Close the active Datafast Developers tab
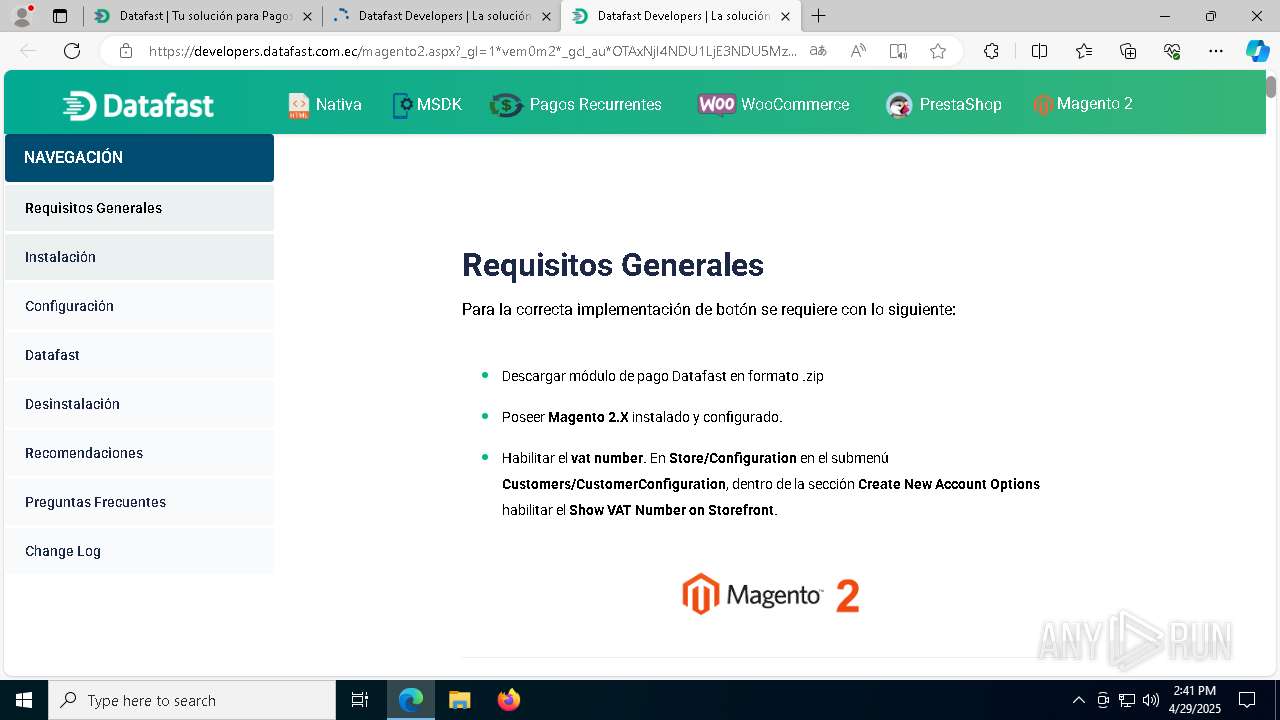The width and height of the screenshot is (1280, 720). (785, 17)
